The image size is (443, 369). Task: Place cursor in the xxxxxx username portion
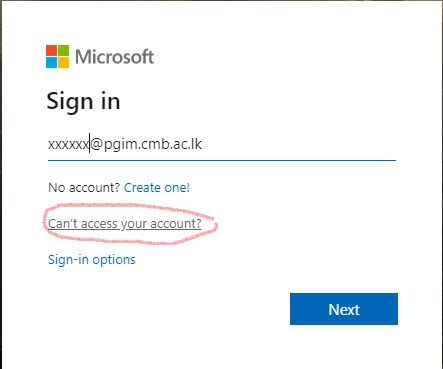68,145
